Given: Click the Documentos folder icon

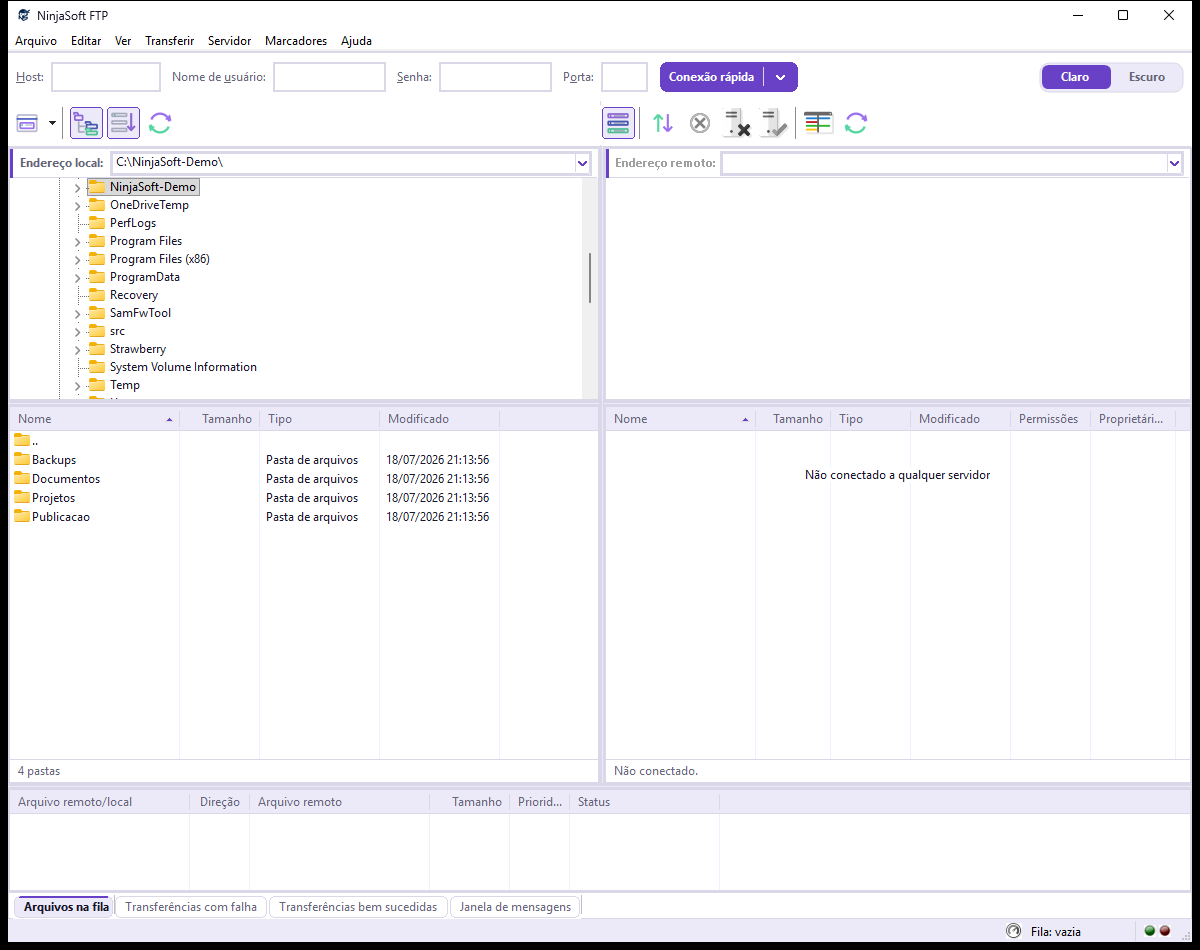Looking at the screenshot, I should 22,478.
